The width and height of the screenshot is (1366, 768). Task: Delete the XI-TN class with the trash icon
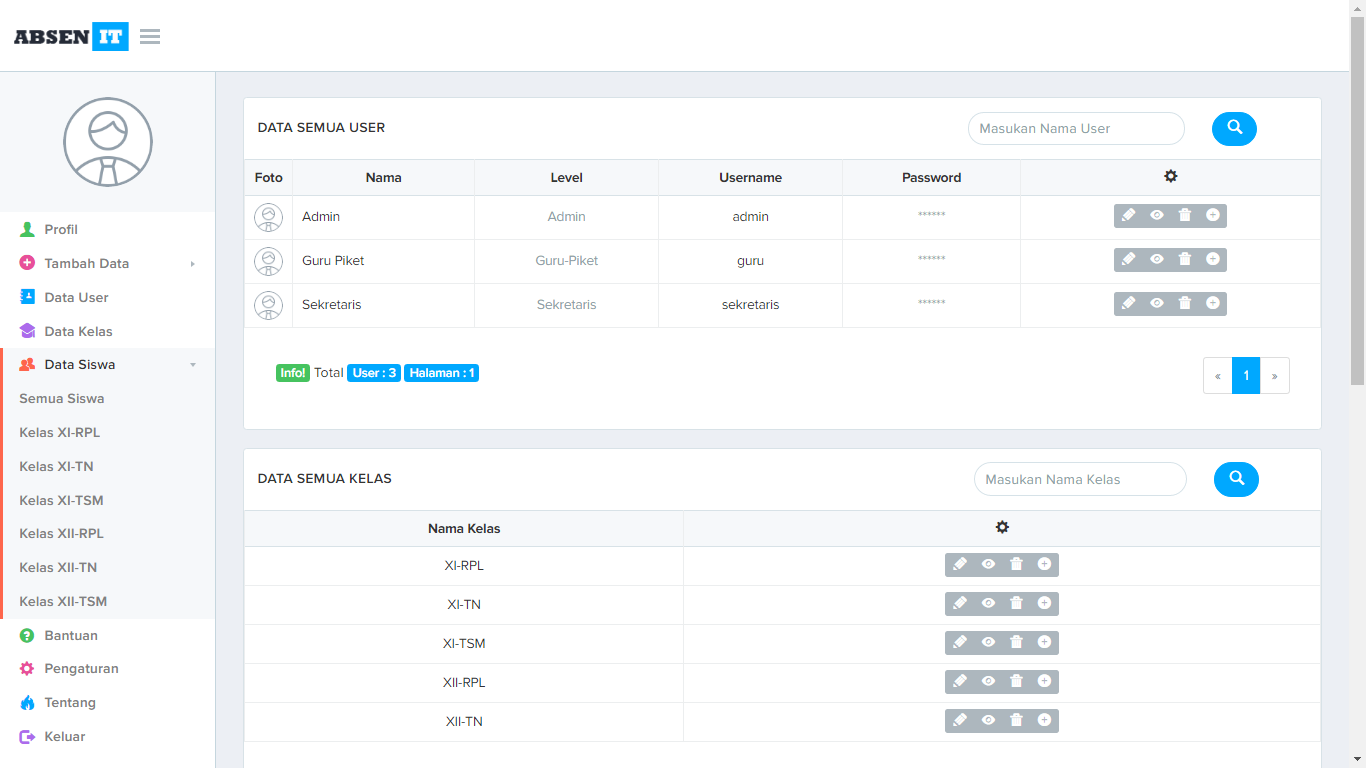click(1016, 603)
